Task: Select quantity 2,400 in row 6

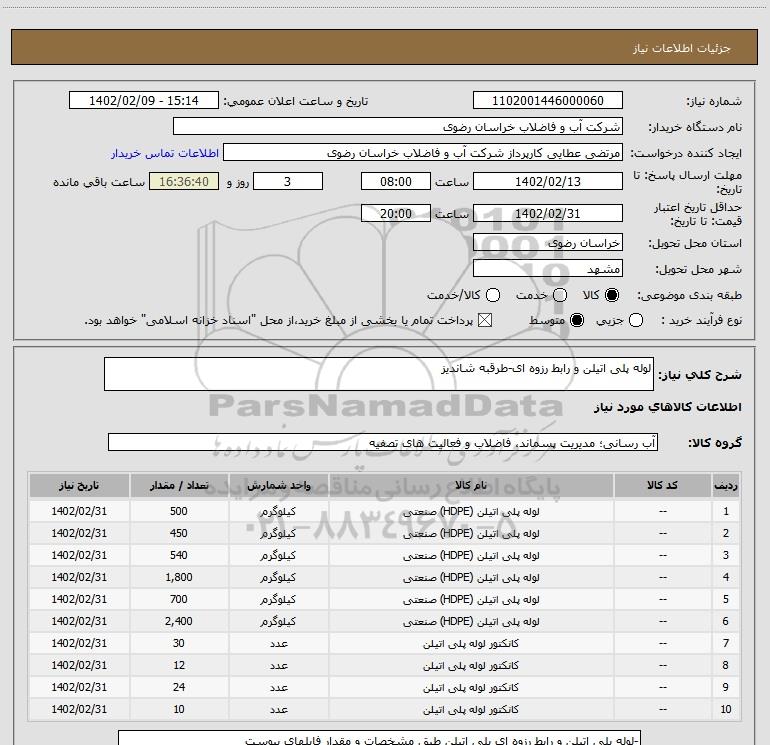Action: click(179, 621)
